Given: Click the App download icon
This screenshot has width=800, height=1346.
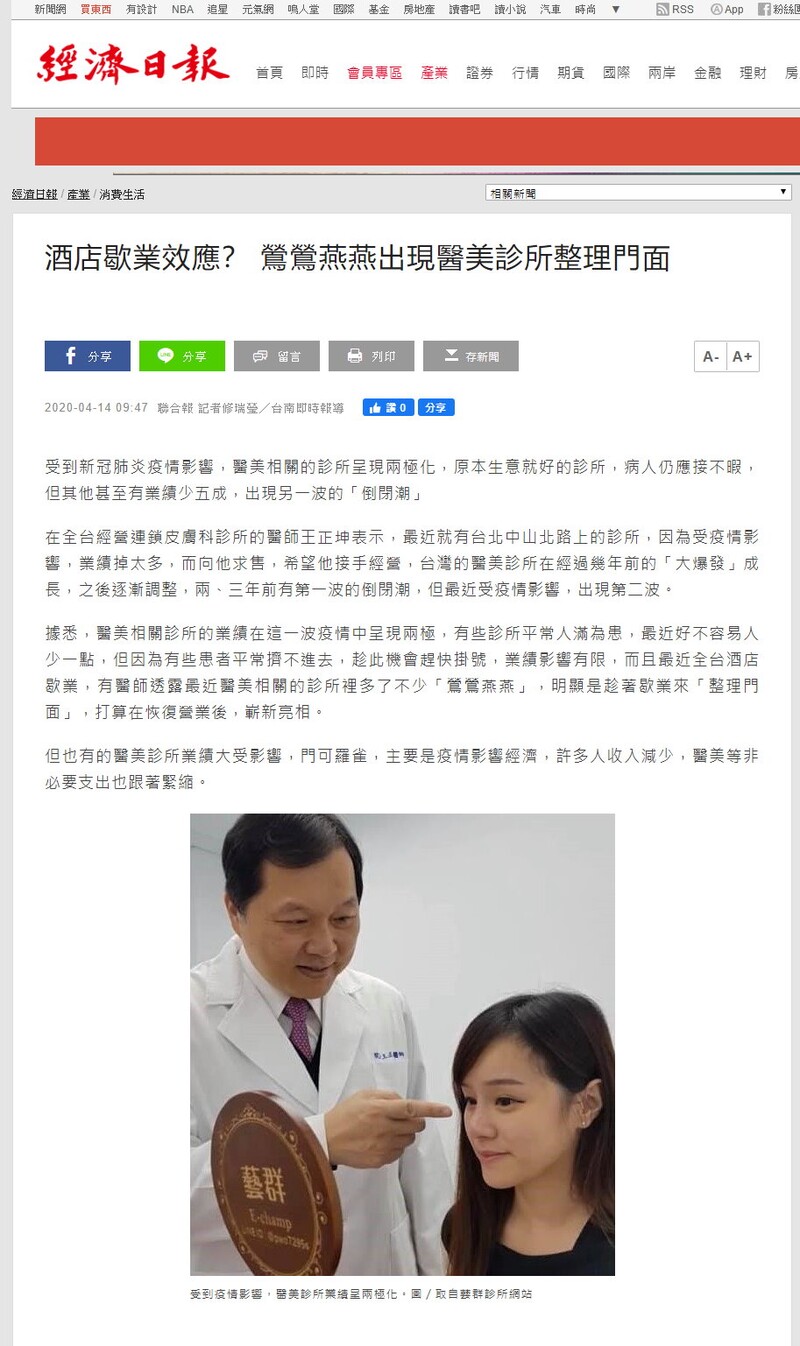Looking at the screenshot, I should pos(727,9).
